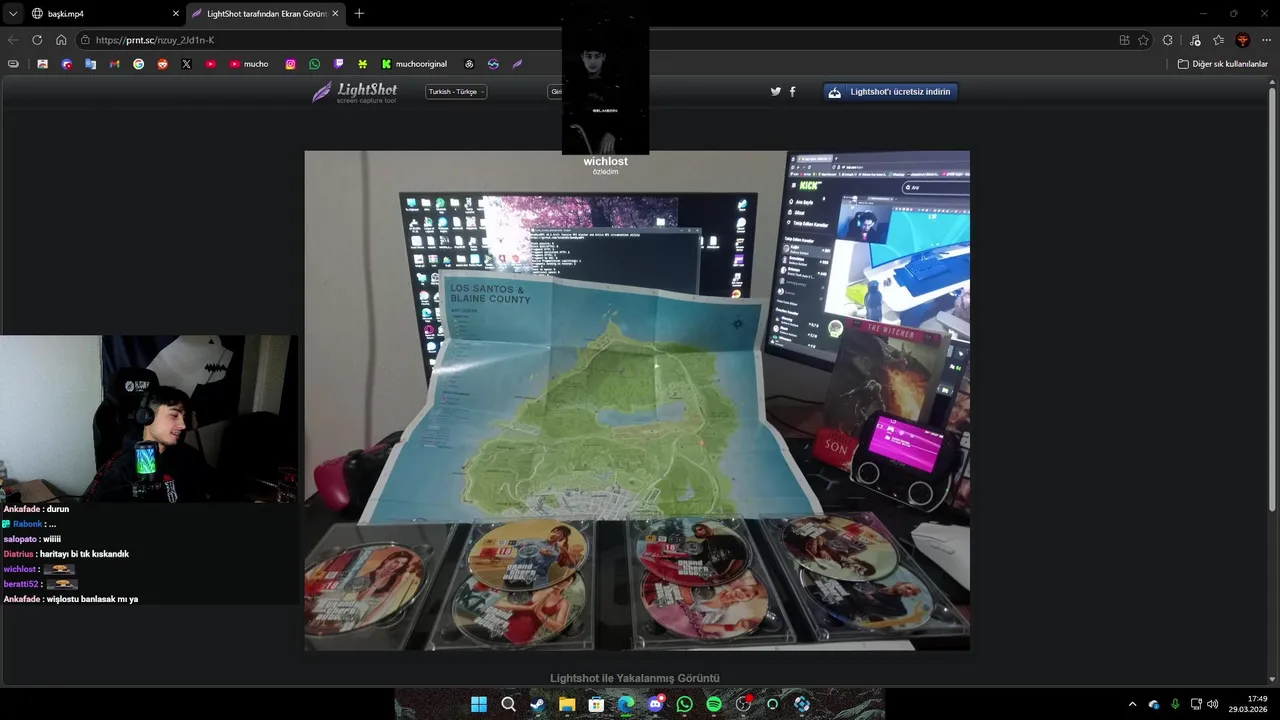Close the başkı.mp4 tab

coord(176,13)
